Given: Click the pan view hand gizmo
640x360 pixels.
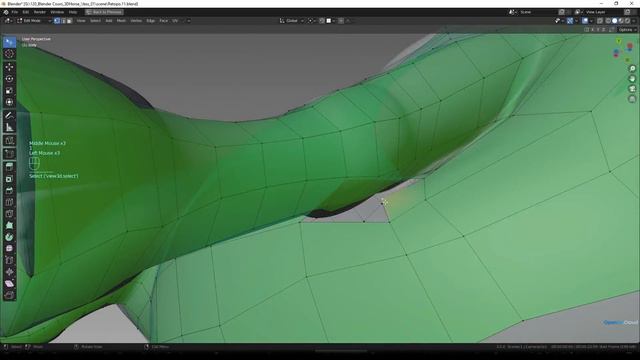Looking at the screenshot, I should click(632, 79).
